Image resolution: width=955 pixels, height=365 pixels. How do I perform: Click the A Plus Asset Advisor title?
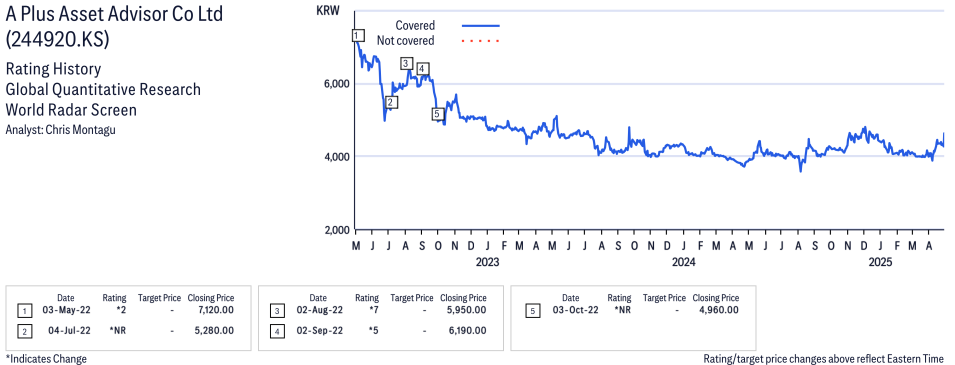pos(115,13)
